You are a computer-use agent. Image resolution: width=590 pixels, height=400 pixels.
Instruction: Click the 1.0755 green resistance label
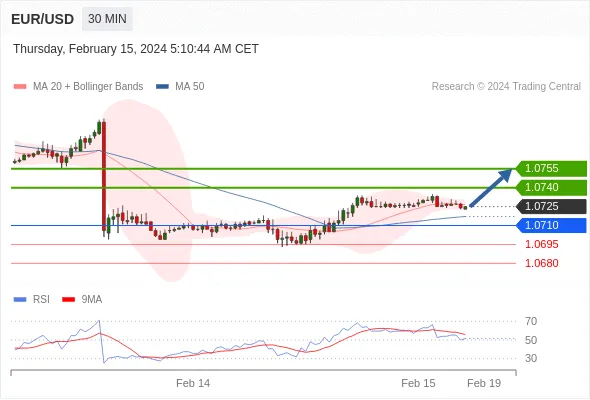551,168
